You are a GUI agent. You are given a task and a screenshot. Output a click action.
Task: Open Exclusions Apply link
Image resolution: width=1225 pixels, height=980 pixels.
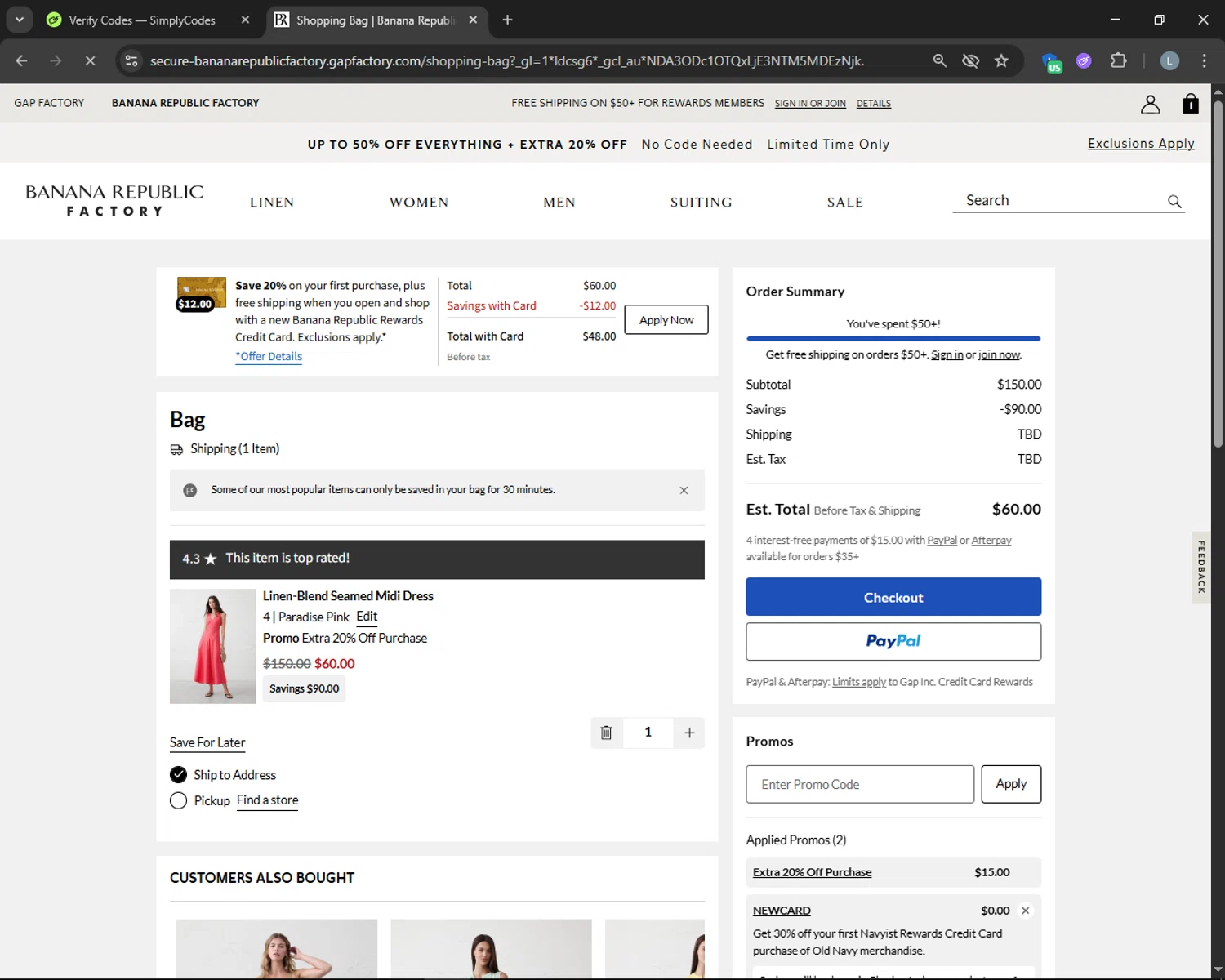[x=1141, y=144]
